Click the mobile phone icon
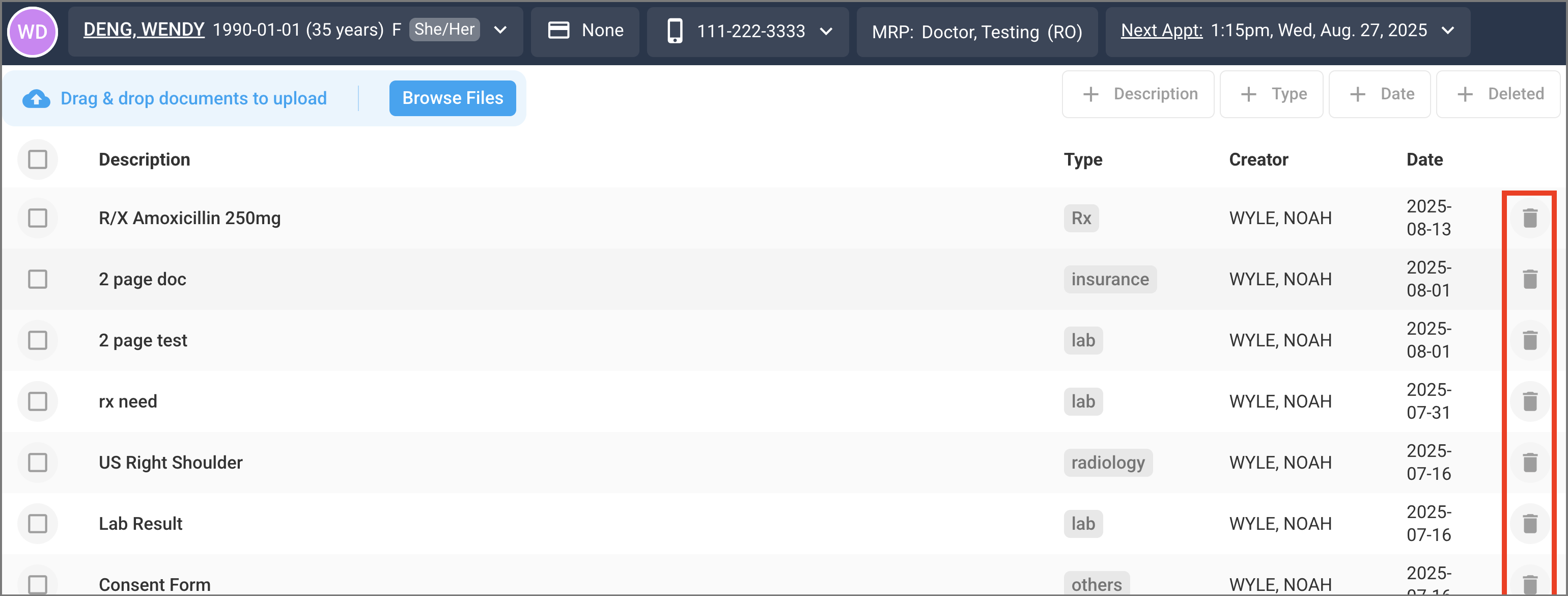 pos(675,31)
